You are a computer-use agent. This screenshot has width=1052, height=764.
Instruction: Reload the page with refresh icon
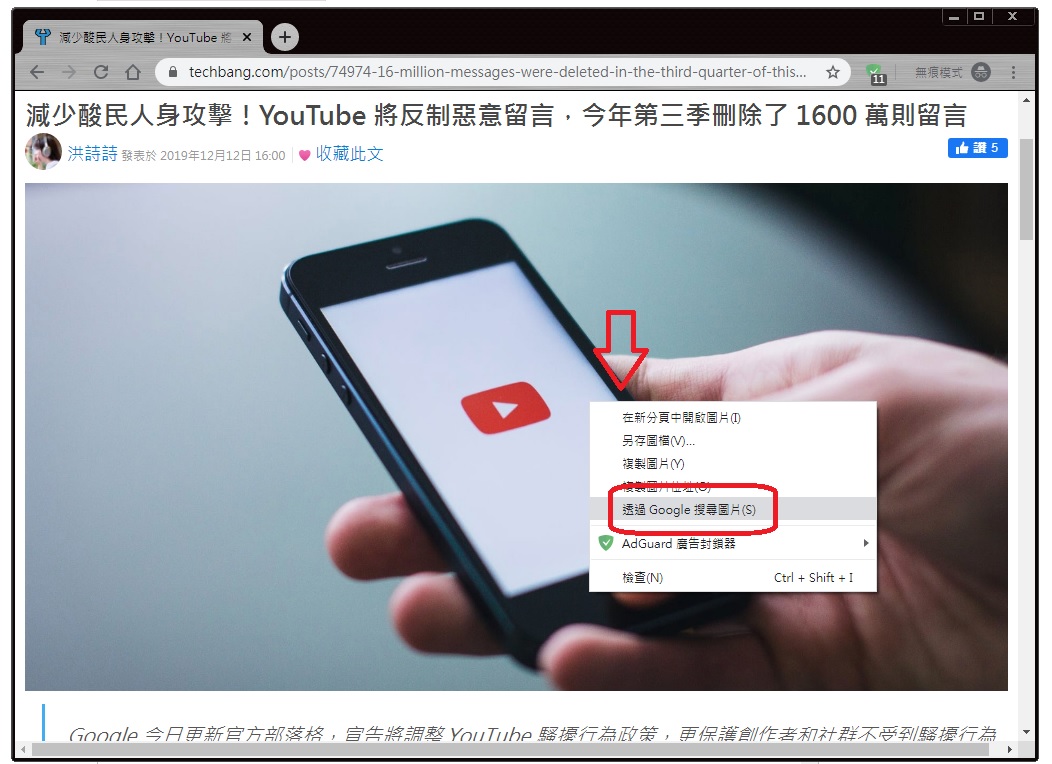pos(101,72)
